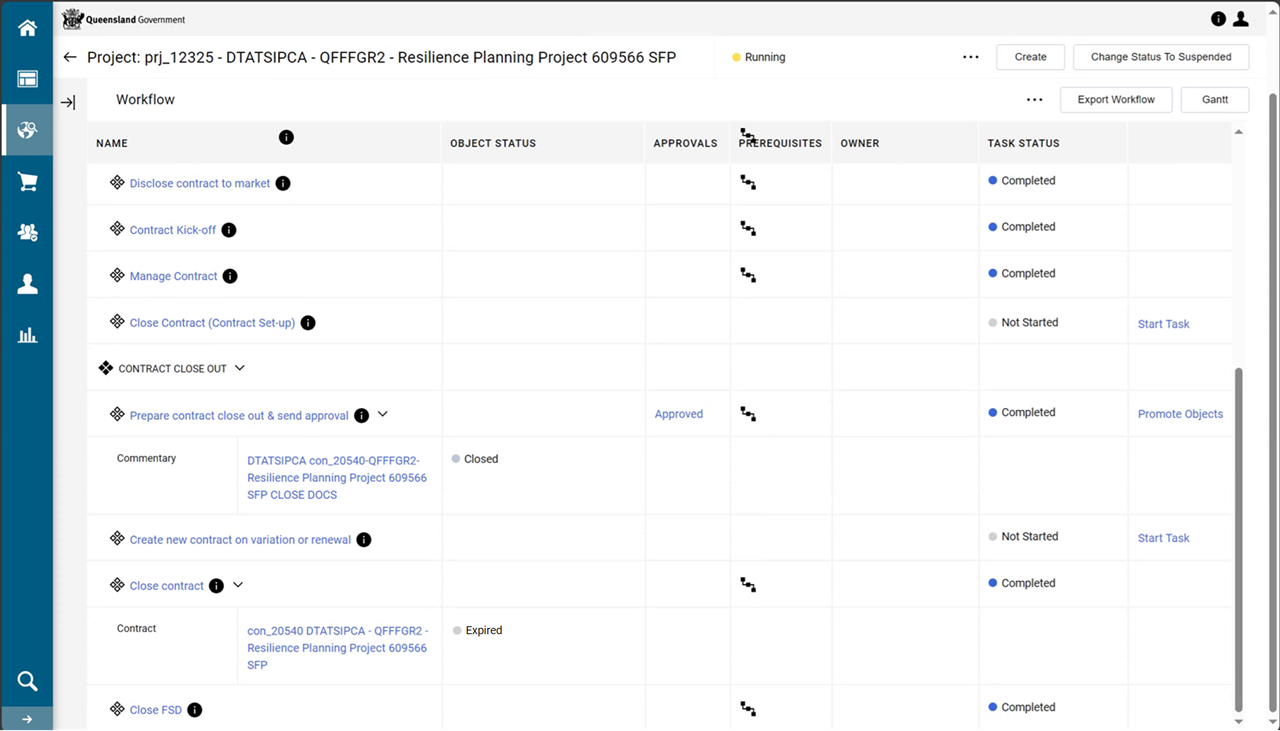This screenshot has width=1280, height=731.
Task: View prerequisites for Manage Contract
Action: click(748, 274)
